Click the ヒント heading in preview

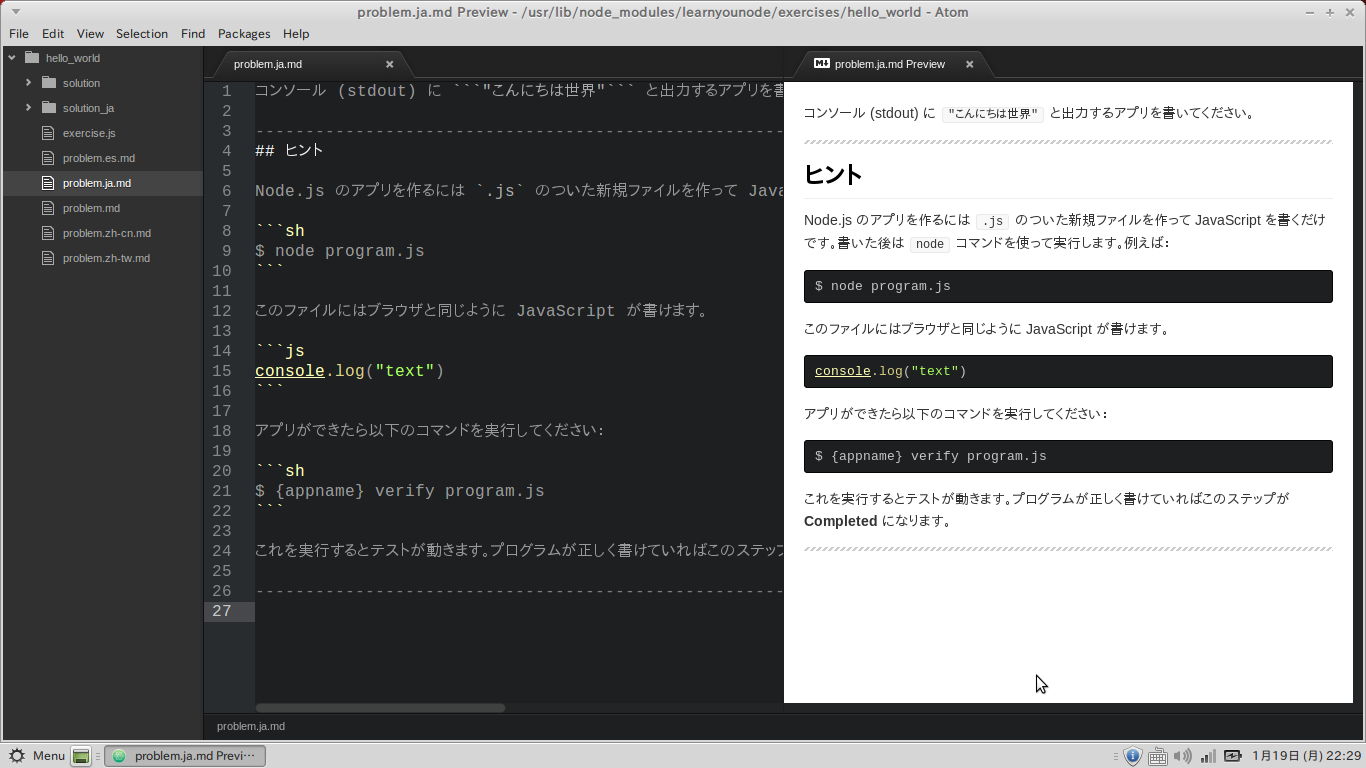[833, 174]
